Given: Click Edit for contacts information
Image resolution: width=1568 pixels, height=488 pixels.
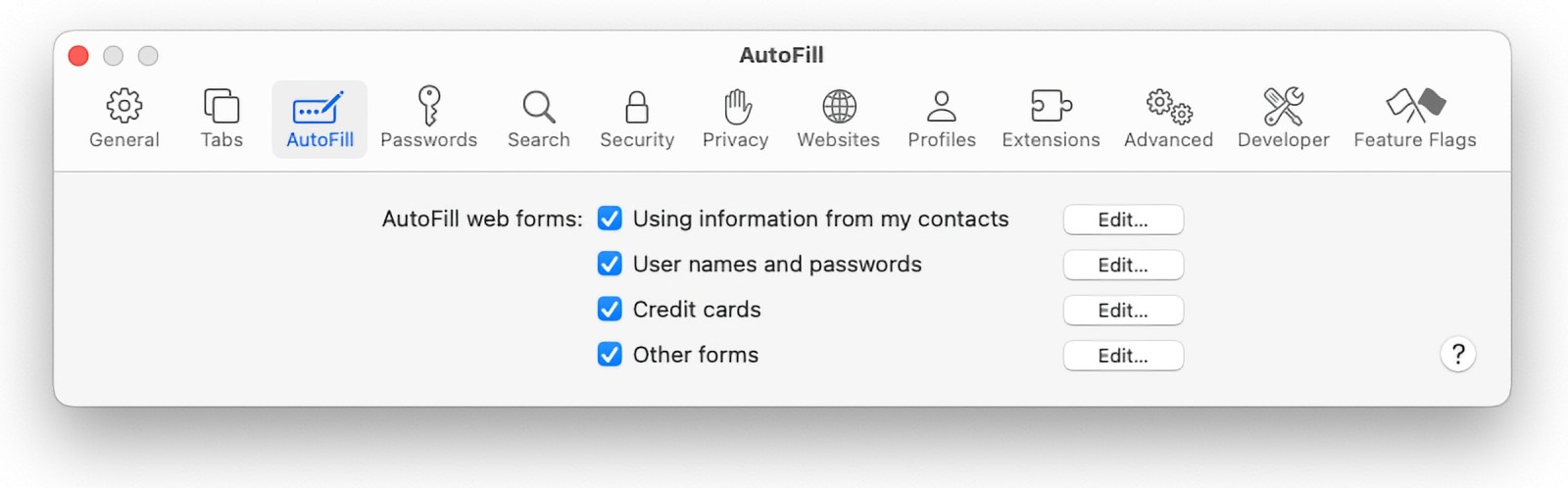Looking at the screenshot, I should 1123,220.
